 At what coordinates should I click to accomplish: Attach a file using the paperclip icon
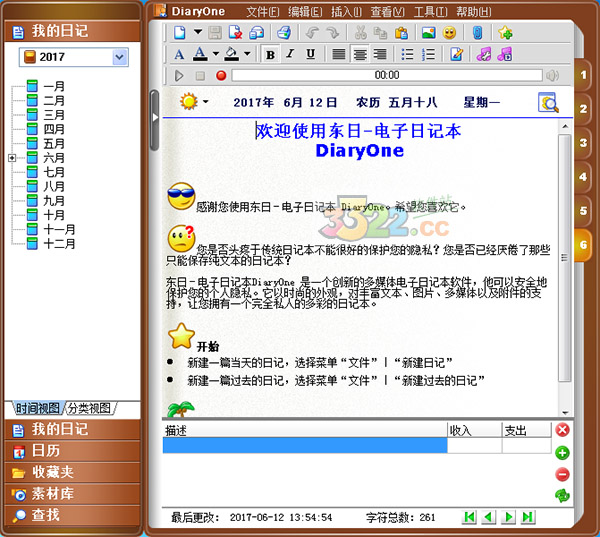click(x=477, y=33)
